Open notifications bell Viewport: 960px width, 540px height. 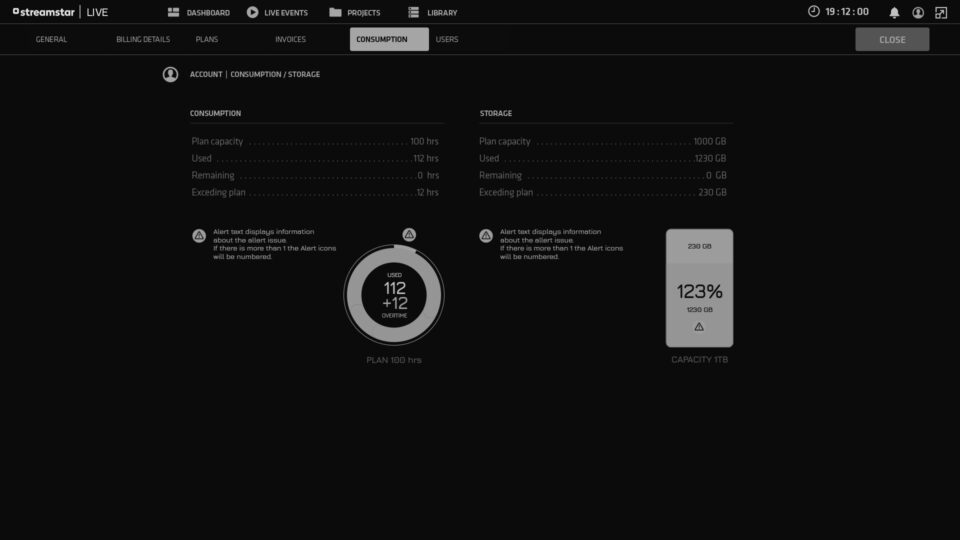(x=894, y=12)
